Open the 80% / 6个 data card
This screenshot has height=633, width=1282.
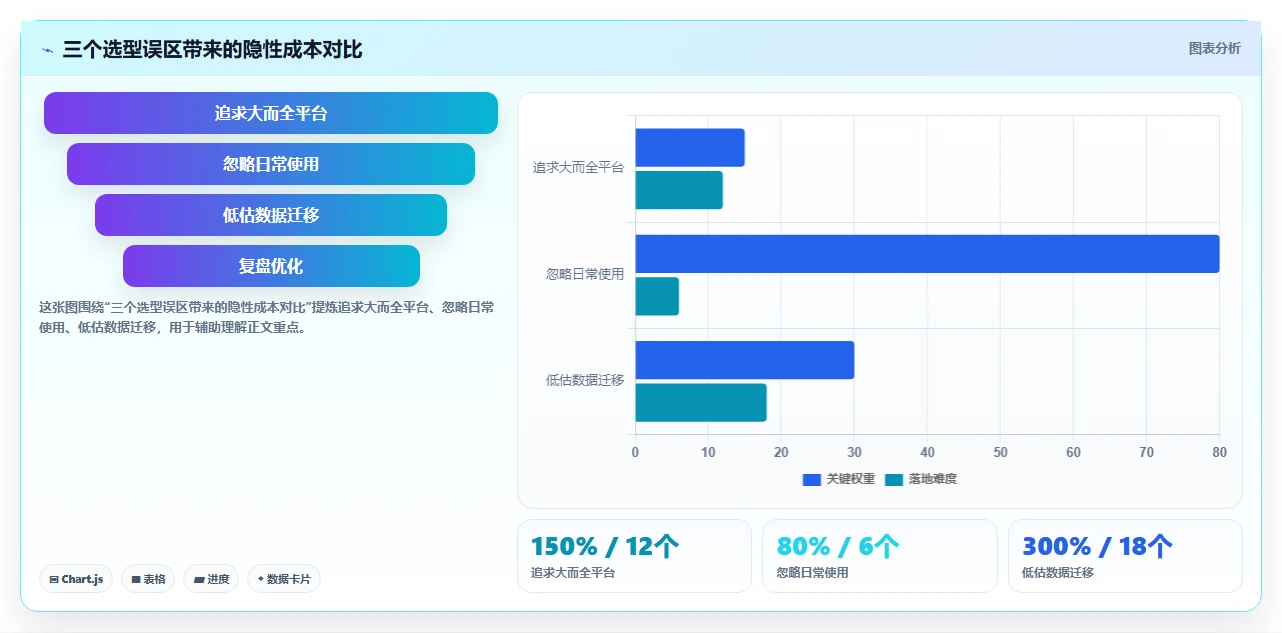[880, 556]
